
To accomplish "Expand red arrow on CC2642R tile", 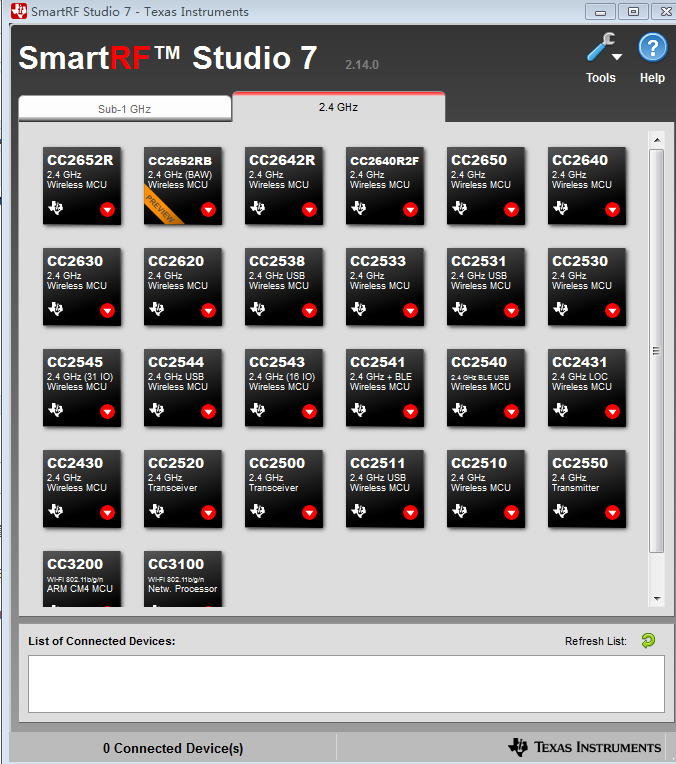I will 309,210.
